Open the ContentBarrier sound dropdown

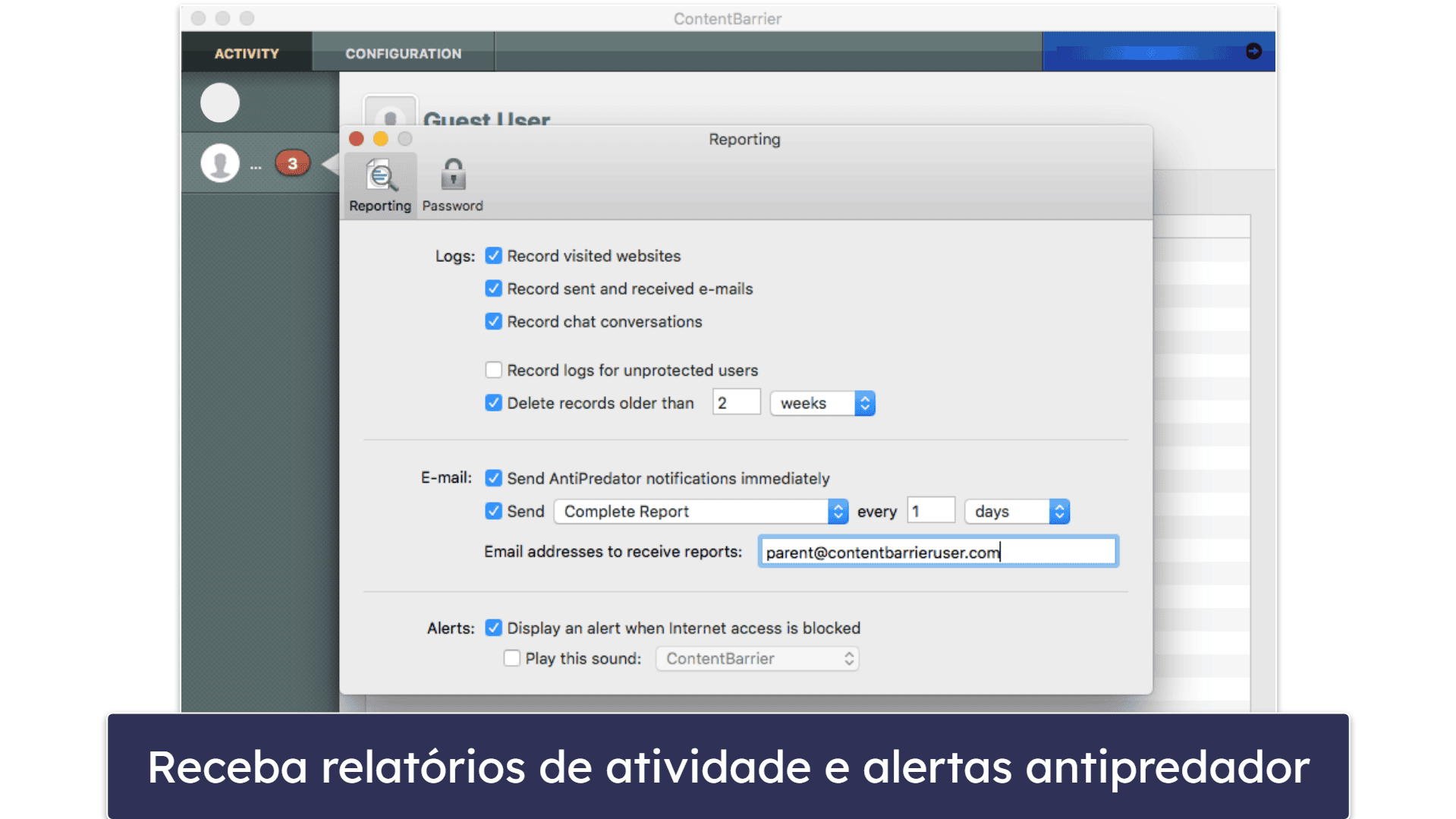tap(757, 659)
